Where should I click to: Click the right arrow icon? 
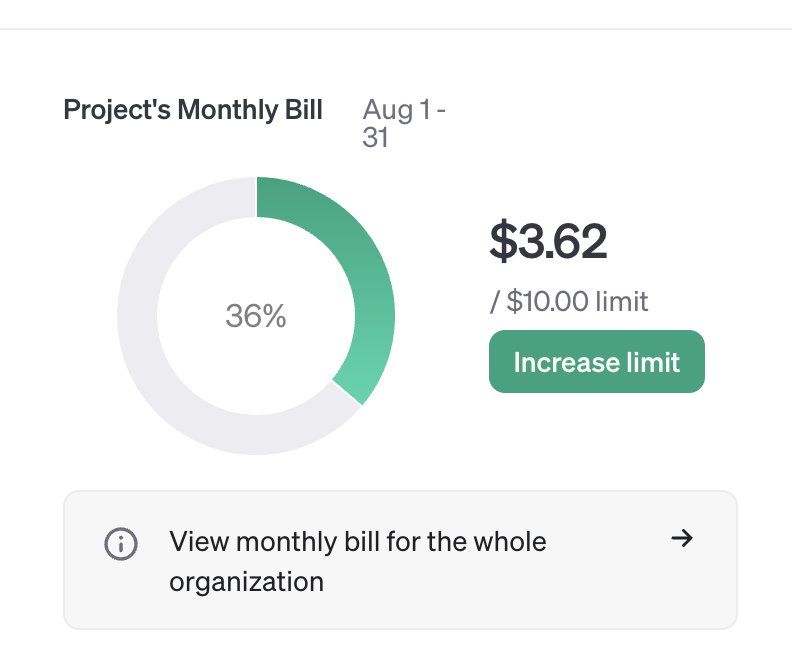click(x=682, y=539)
